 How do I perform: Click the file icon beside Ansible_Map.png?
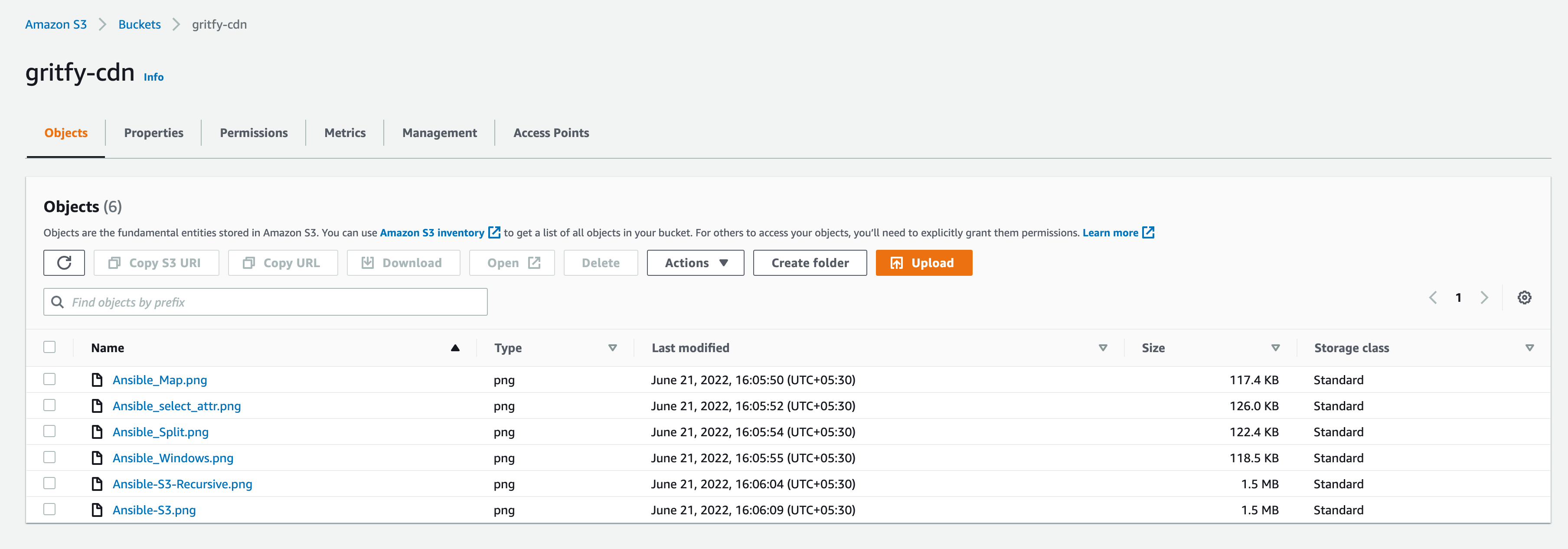tap(97, 380)
